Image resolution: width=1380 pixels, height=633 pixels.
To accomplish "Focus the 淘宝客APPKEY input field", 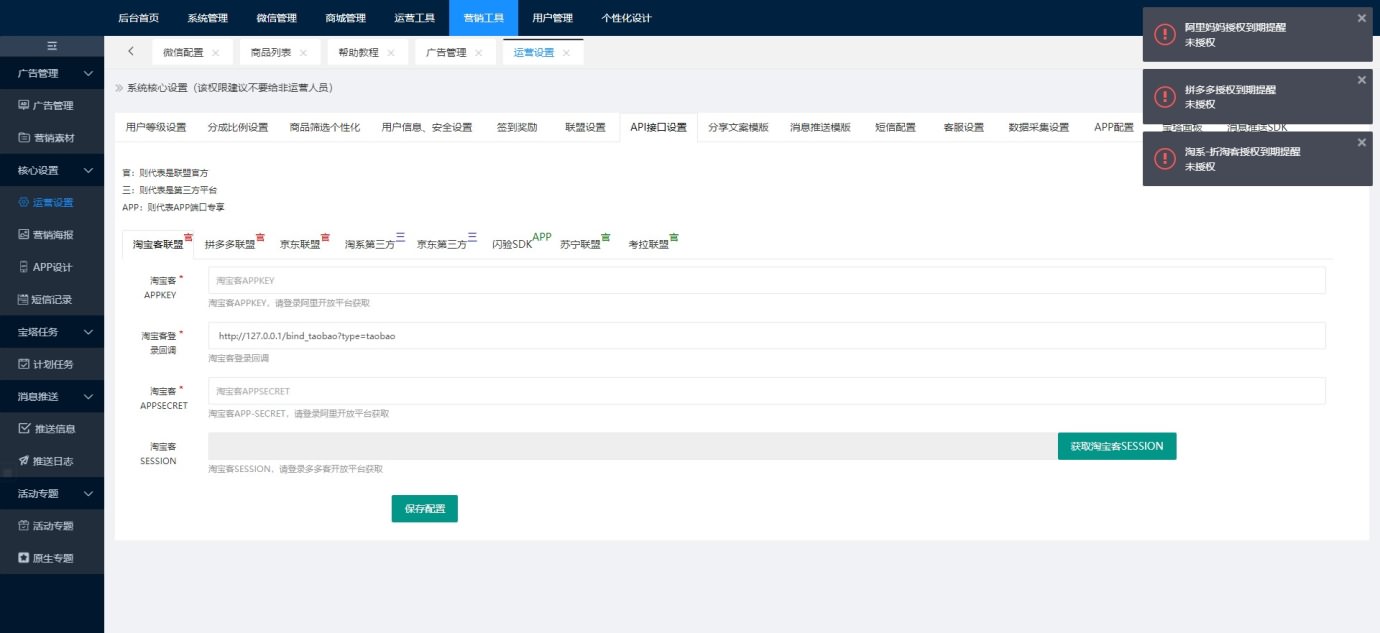I will pyautogui.click(x=767, y=281).
